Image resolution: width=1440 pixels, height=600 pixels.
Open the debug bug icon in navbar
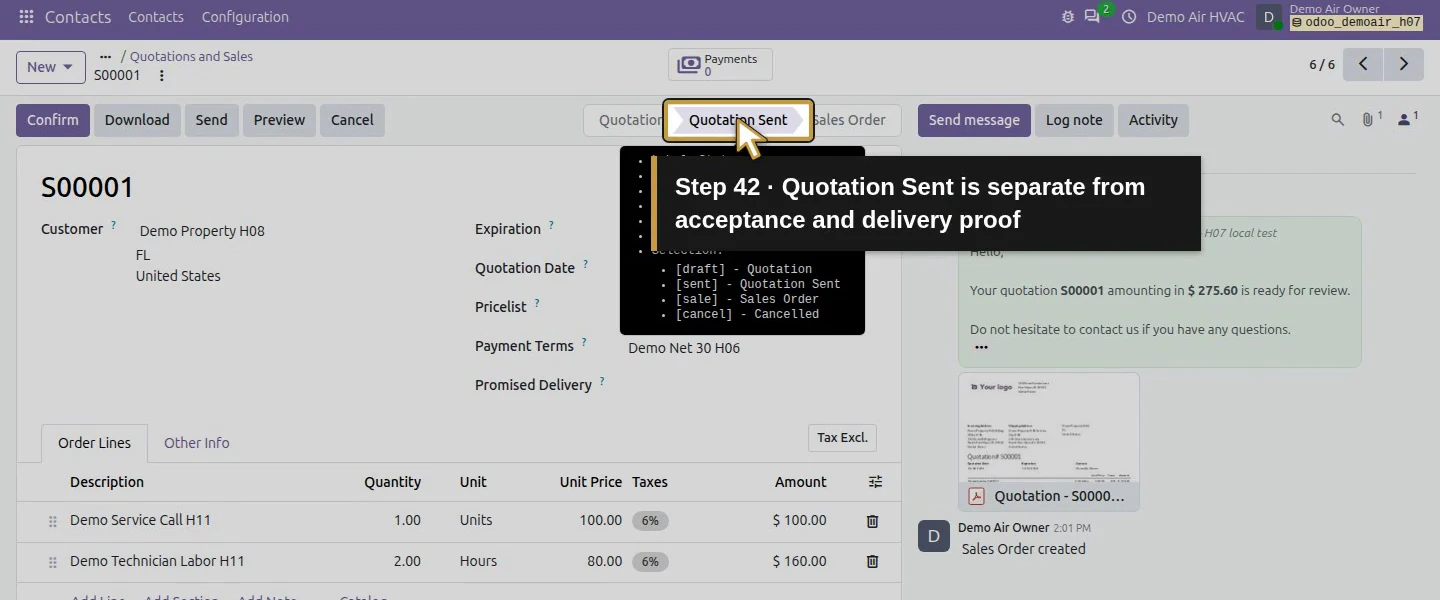(x=1068, y=17)
